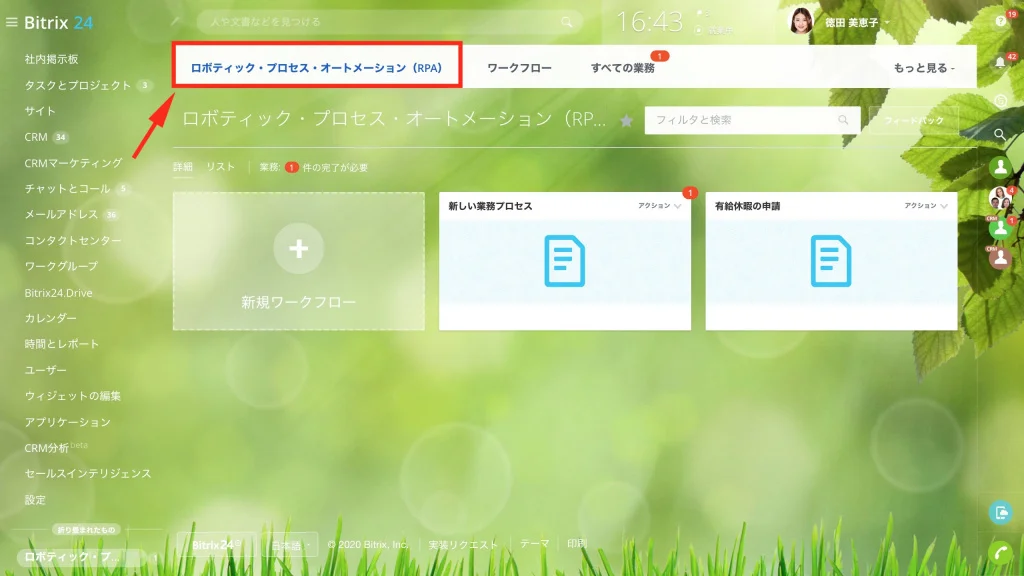Favorite the page with the star icon
Image resolution: width=1024 pixels, height=576 pixels.
[x=626, y=121]
